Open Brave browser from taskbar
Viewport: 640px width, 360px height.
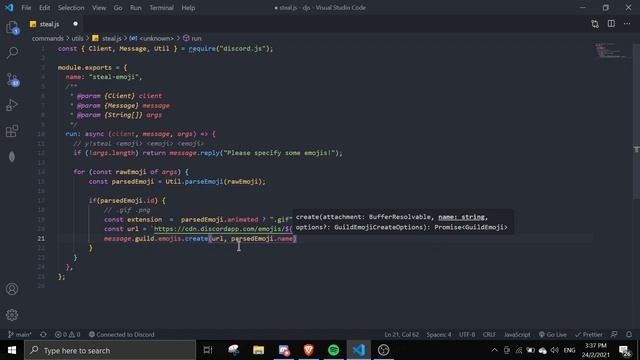(x=309, y=350)
